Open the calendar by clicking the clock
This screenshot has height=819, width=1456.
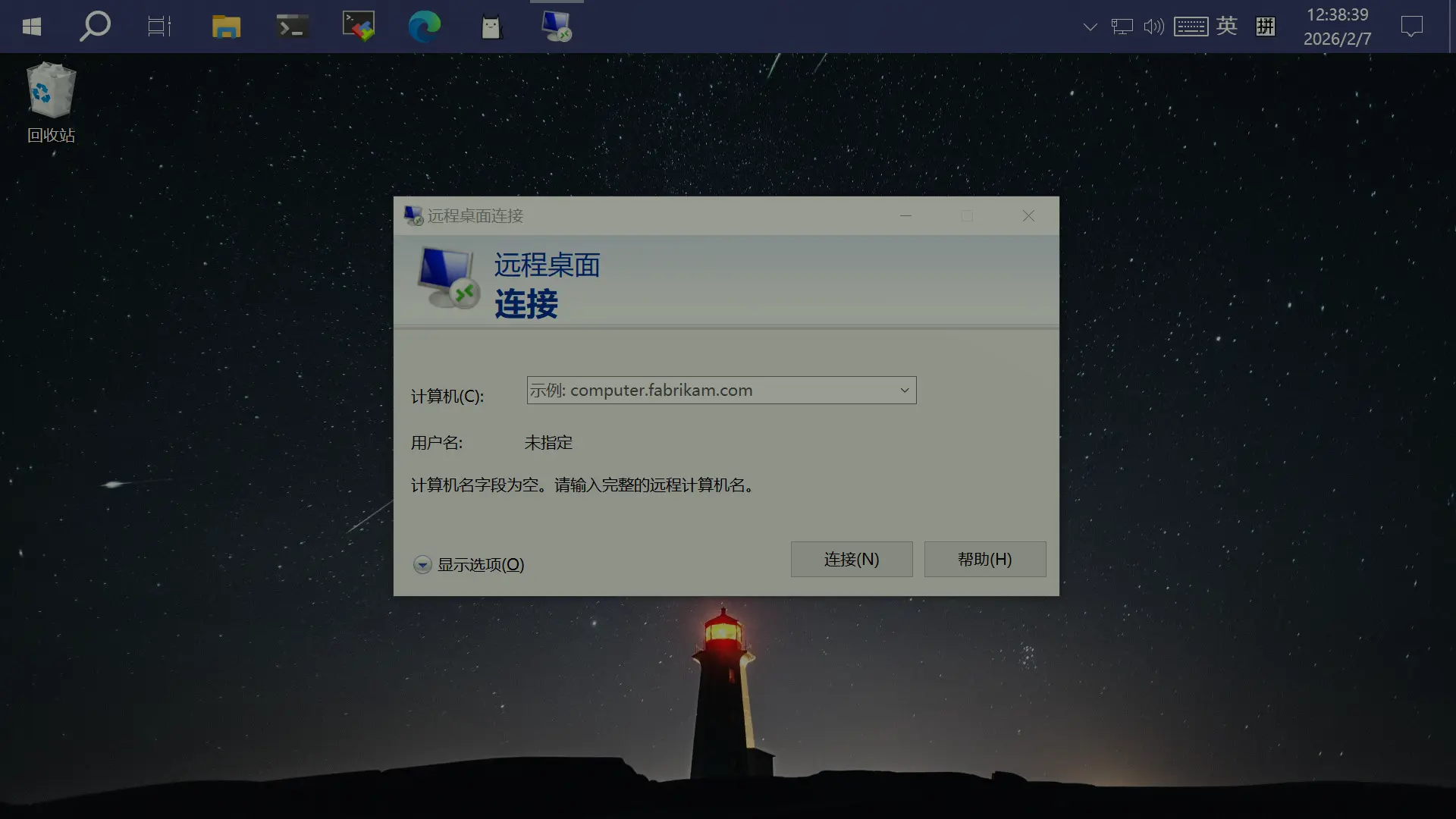coord(1338,26)
